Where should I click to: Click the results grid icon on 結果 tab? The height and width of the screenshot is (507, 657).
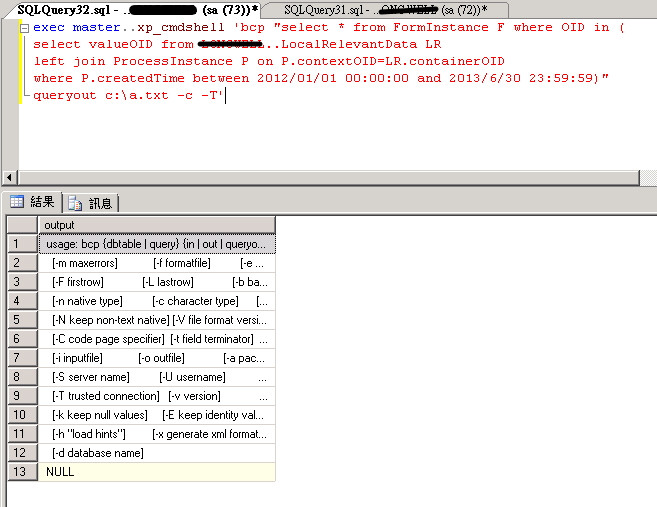17,202
